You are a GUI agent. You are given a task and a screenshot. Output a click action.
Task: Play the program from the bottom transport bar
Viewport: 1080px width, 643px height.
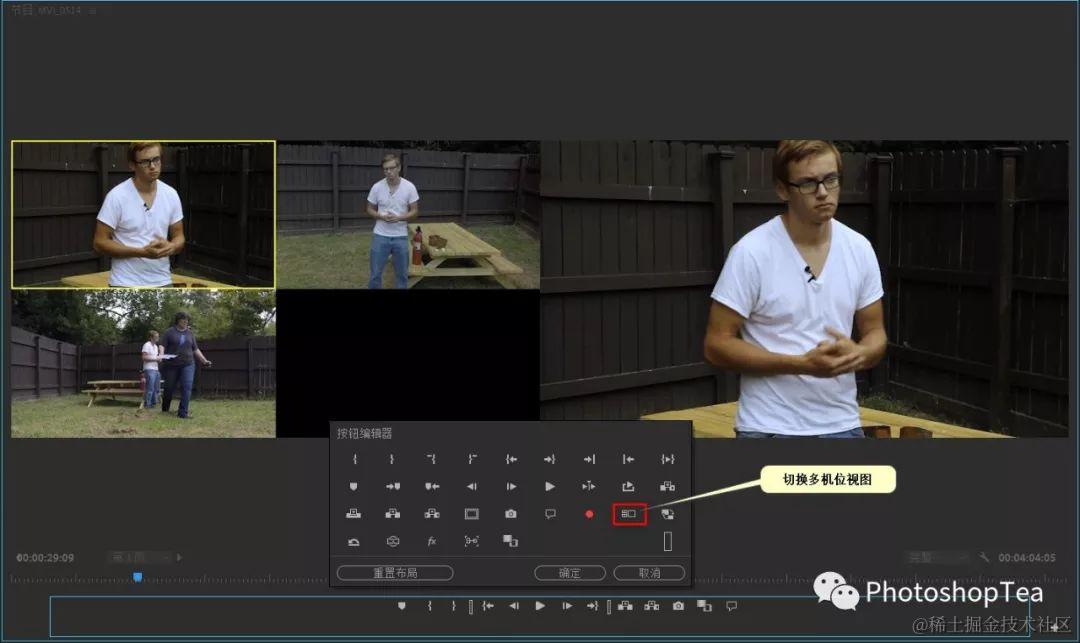(540, 606)
